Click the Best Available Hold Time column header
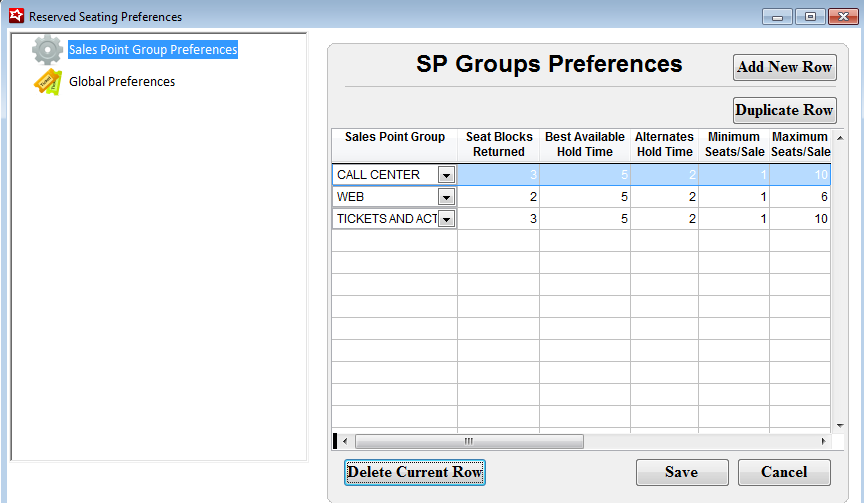The height and width of the screenshot is (503, 864). (584, 144)
